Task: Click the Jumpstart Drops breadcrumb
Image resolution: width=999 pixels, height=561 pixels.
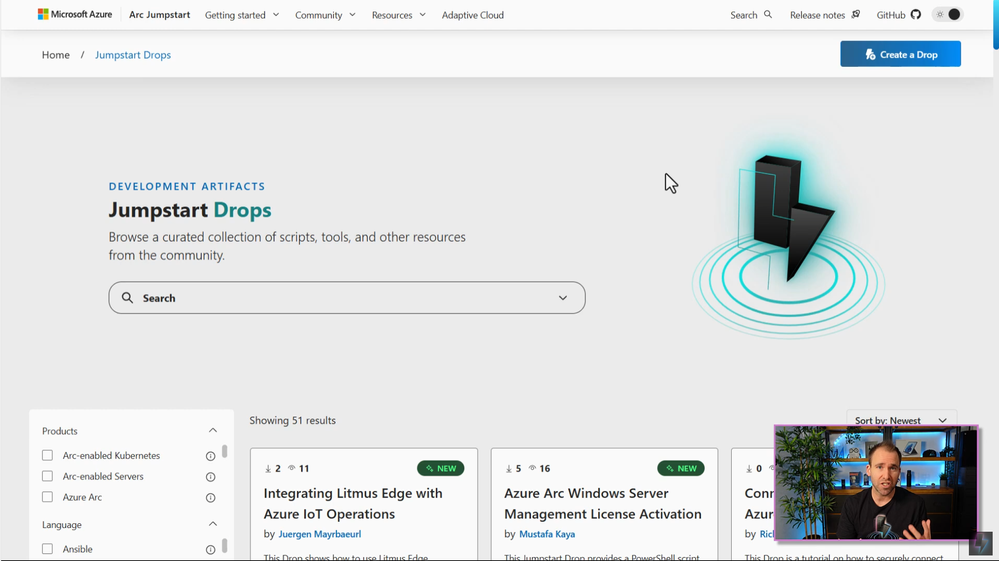Action: [x=133, y=55]
